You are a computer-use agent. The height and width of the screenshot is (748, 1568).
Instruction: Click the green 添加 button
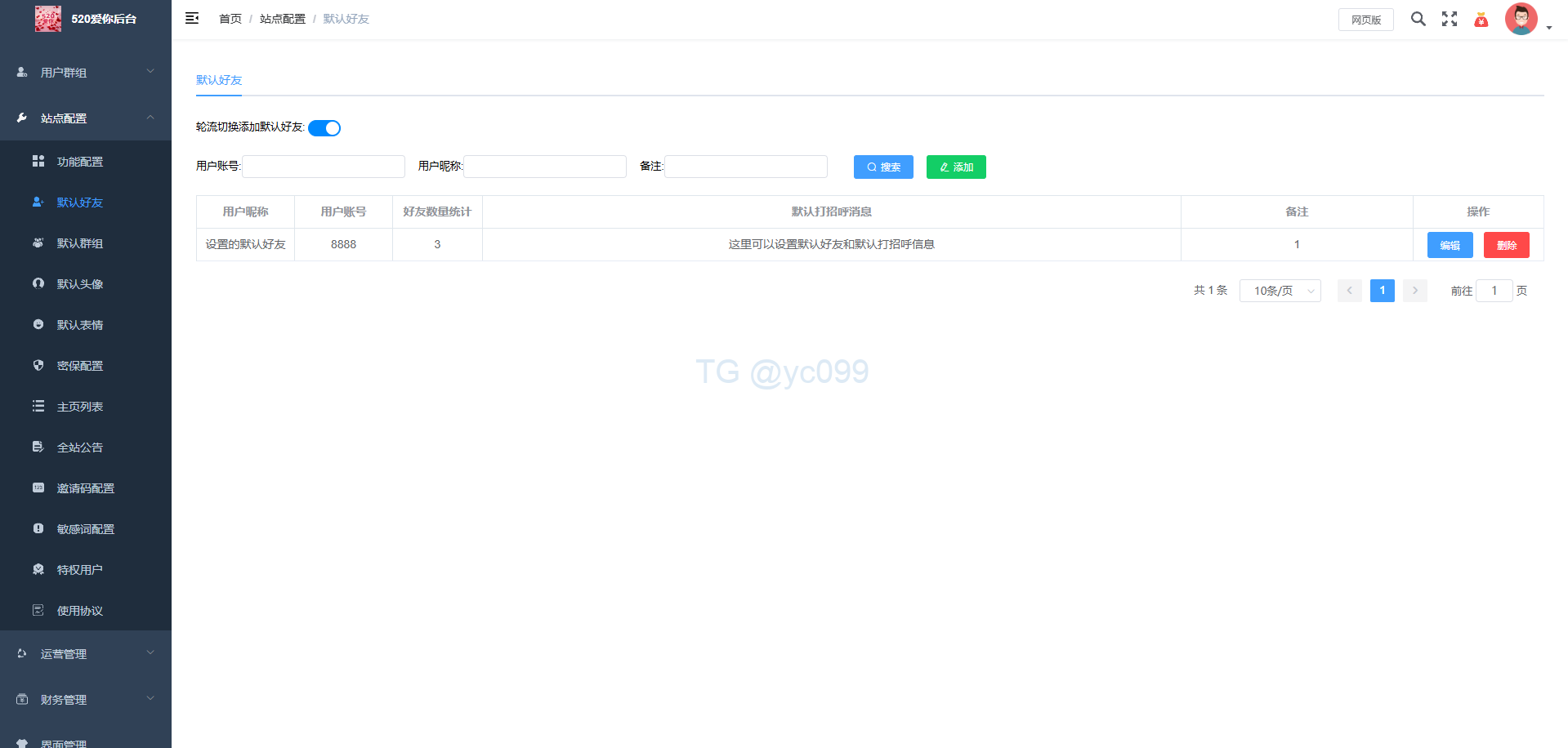956,167
